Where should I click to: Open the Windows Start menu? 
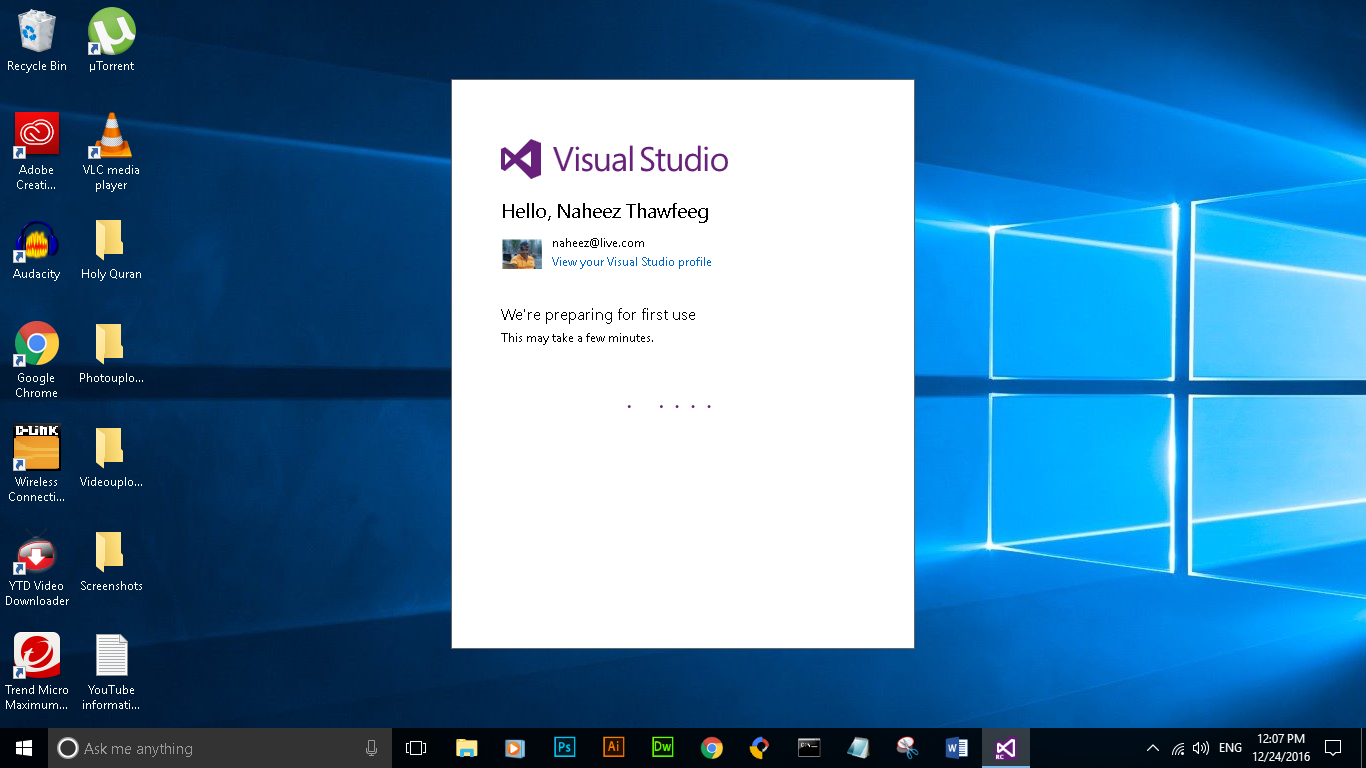click(x=24, y=748)
